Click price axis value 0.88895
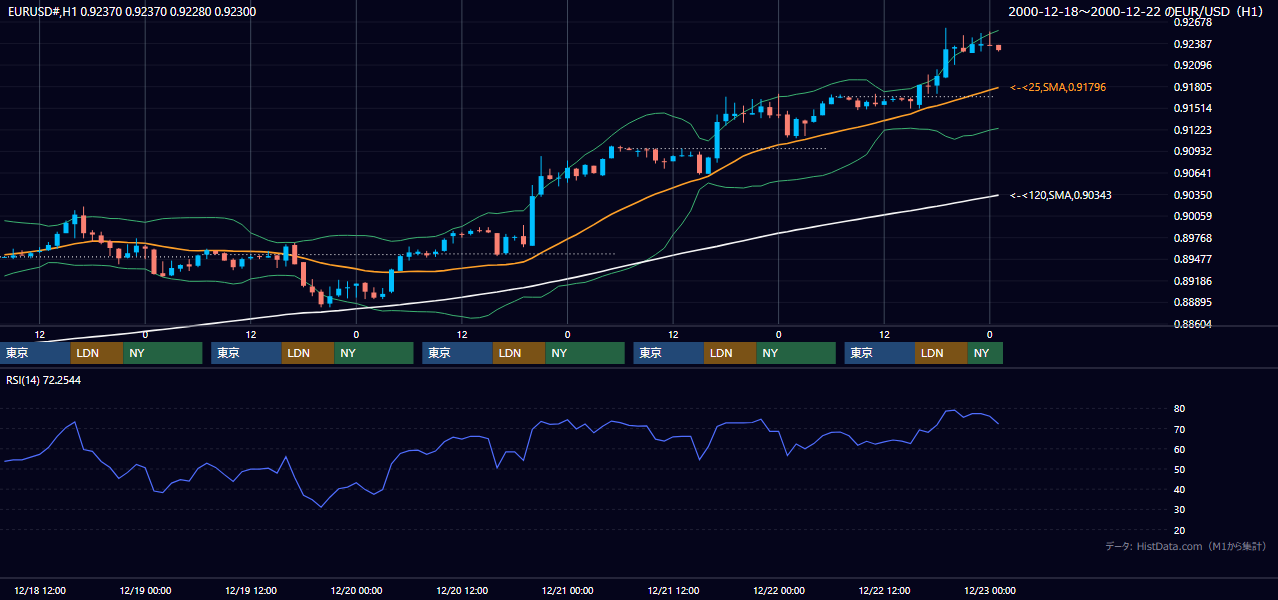This screenshot has height=600, width=1278. tap(1192, 302)
